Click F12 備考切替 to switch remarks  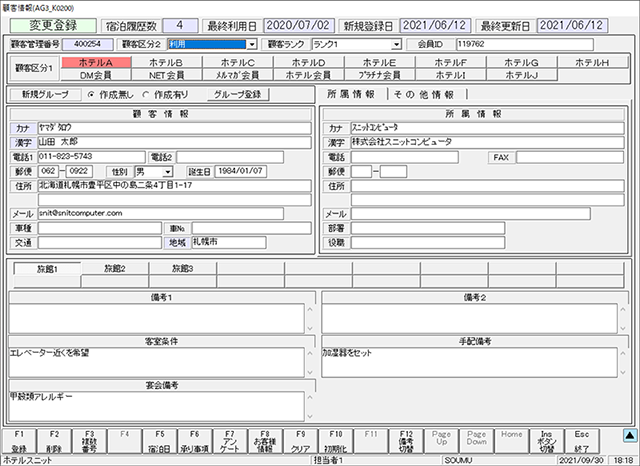coord(406,441)
